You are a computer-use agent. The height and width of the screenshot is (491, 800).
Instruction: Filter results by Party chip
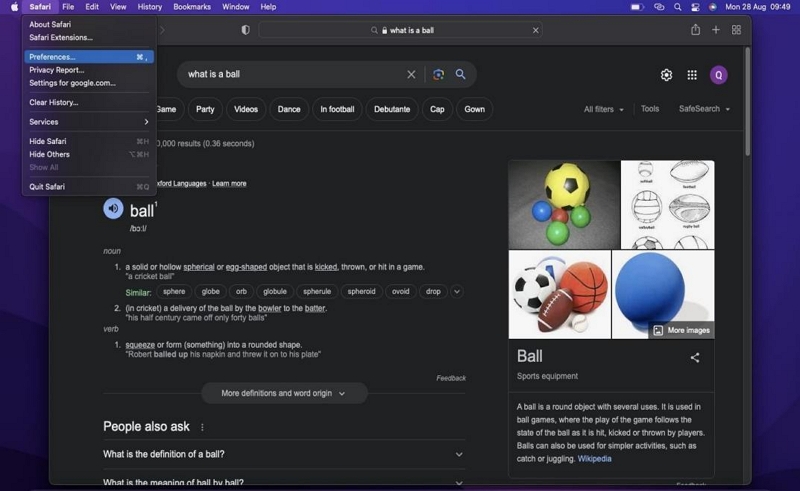tap(205, 109)
